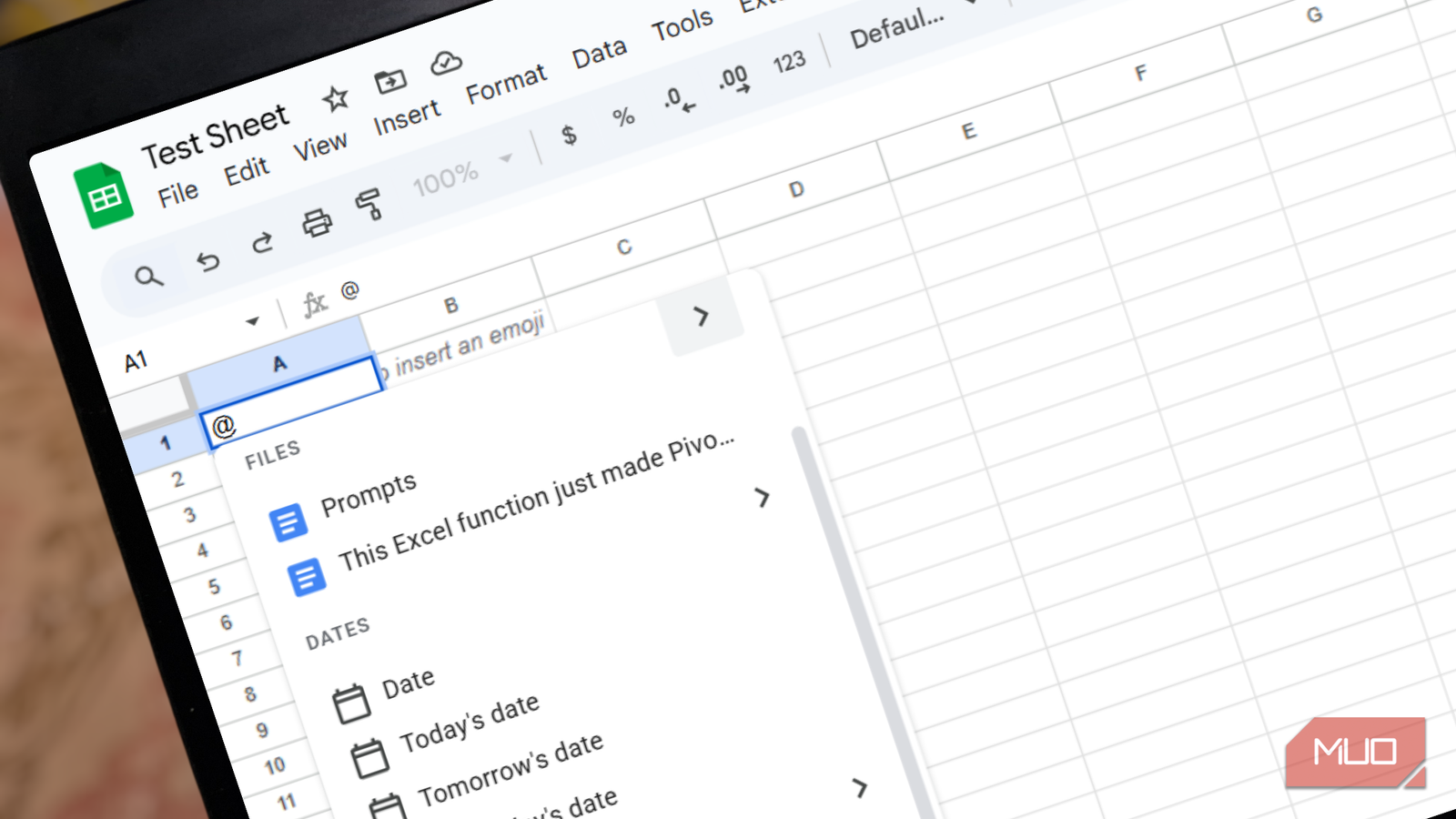Apply currency format with the dollar icon
Screen dimensions: 1456x819
[x=571, y=134]
